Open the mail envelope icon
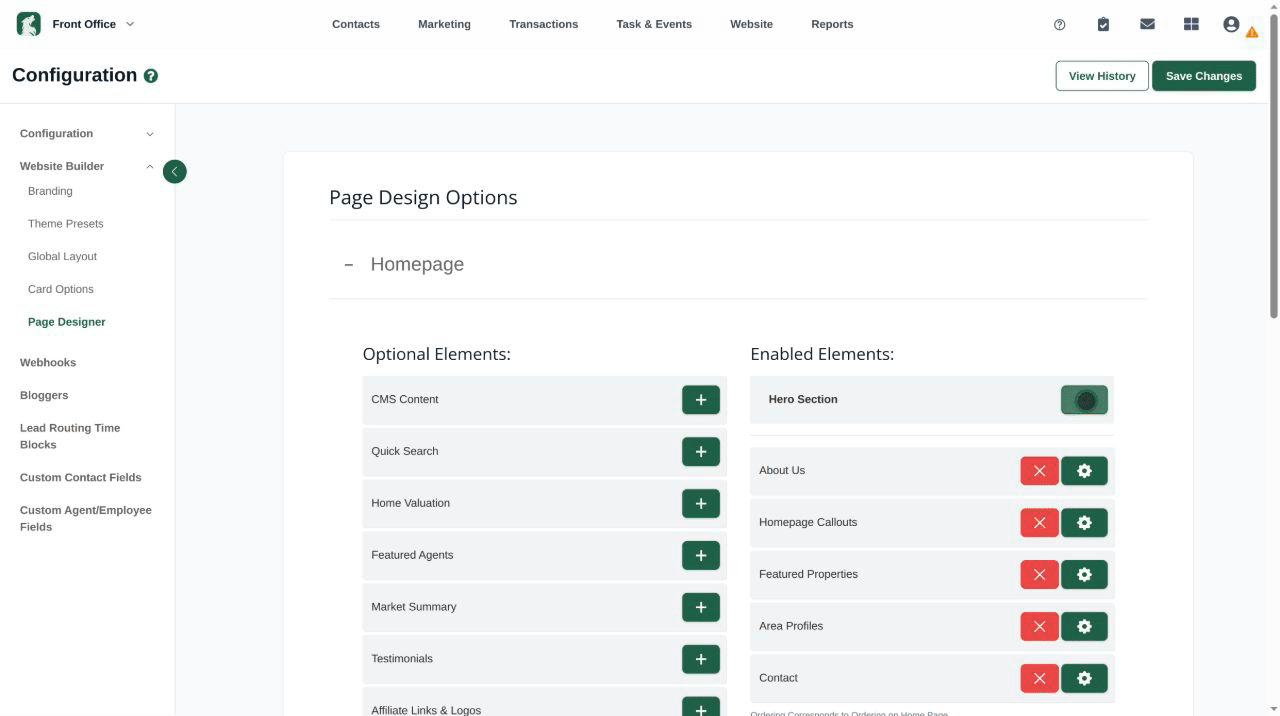Viewport: 1280px width, 716px height. click(x=1147, y=24)
